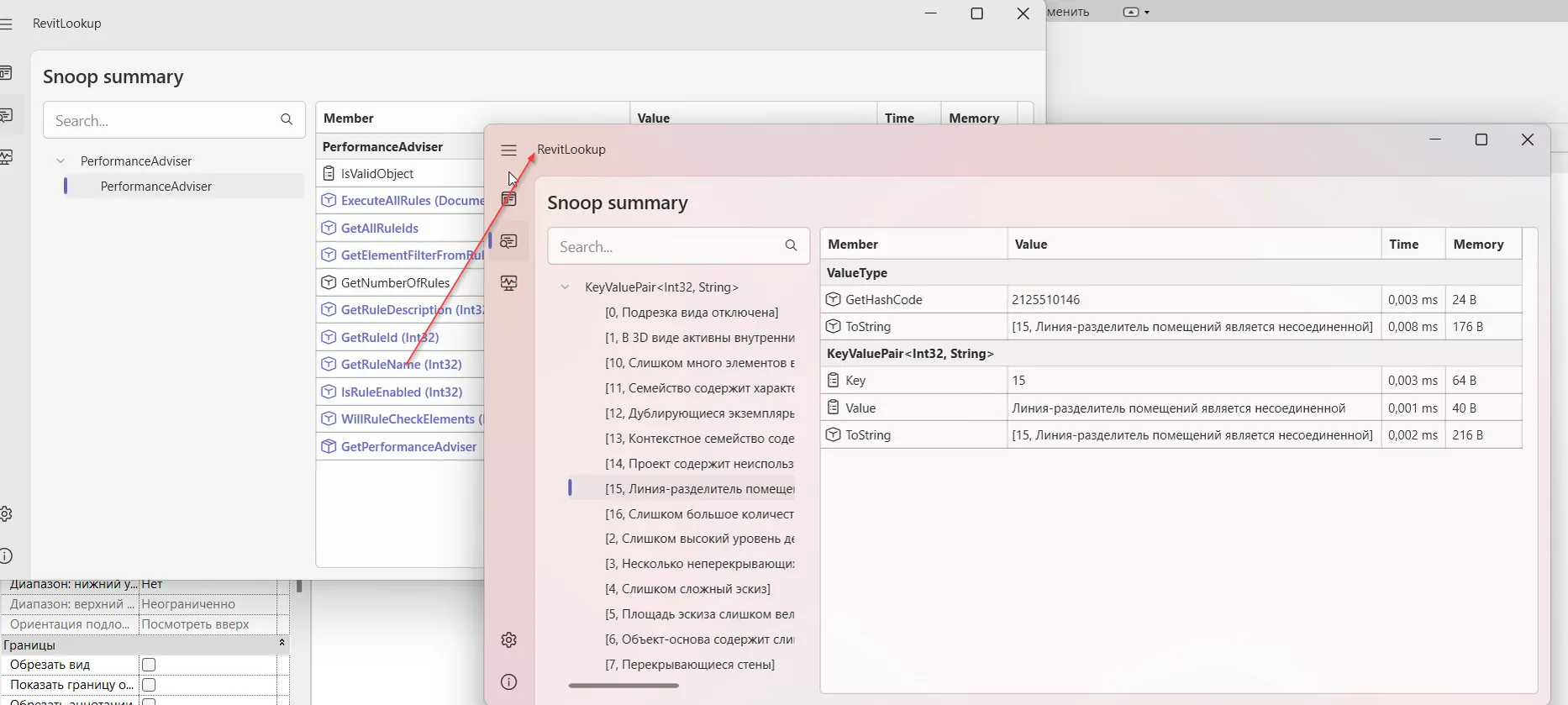This screenshot has width=1568, height=705.
Task: Click the magnifier icon in front window search box
Action: pyautogui.click(x=791, y=245)
